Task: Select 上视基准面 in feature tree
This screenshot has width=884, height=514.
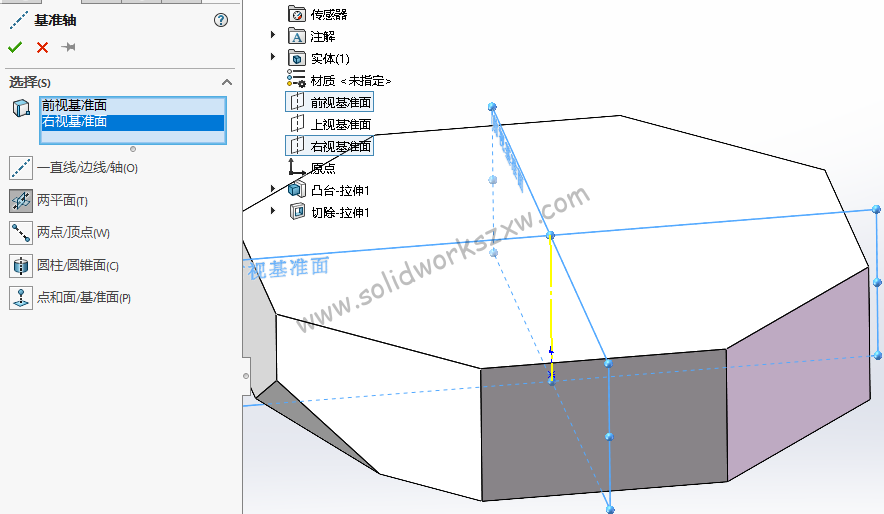Action: pos(341,125)
